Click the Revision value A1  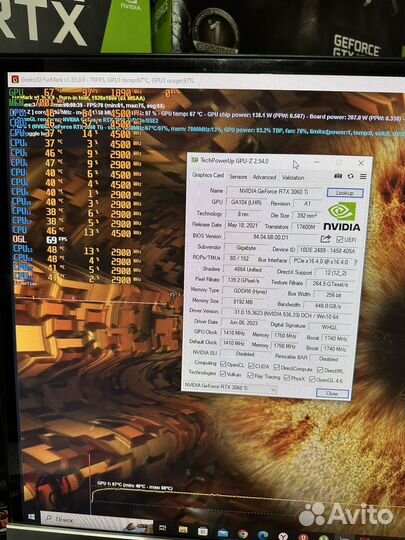click(x=307, y=204)
